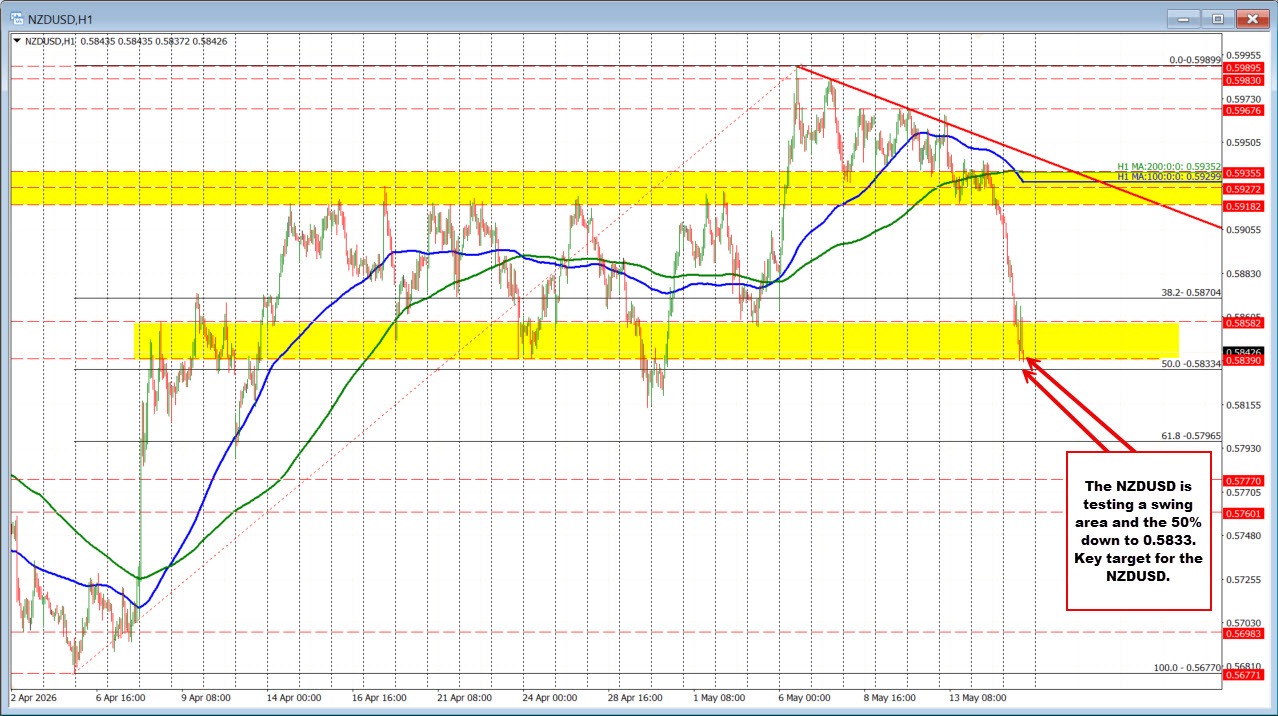This screenshot has width=1278, height=716.
Task: Select the 0.58582 red price label
Action: pyautogui.click(x=1246, y=322)
